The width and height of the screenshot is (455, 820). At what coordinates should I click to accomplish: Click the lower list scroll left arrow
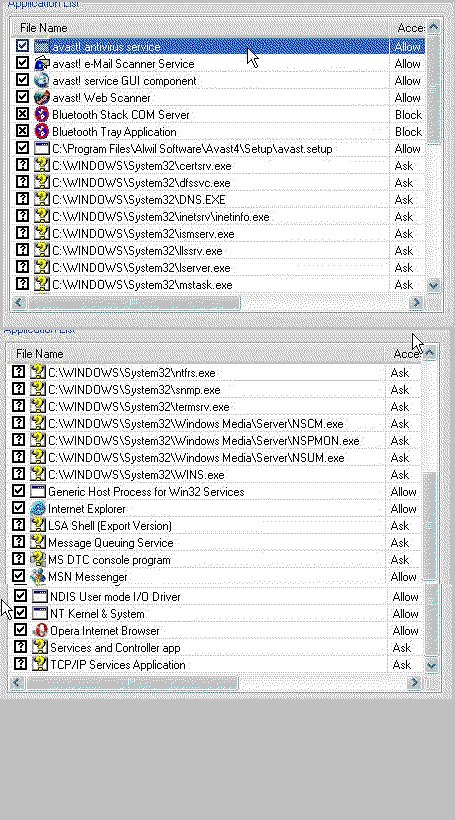17,682
